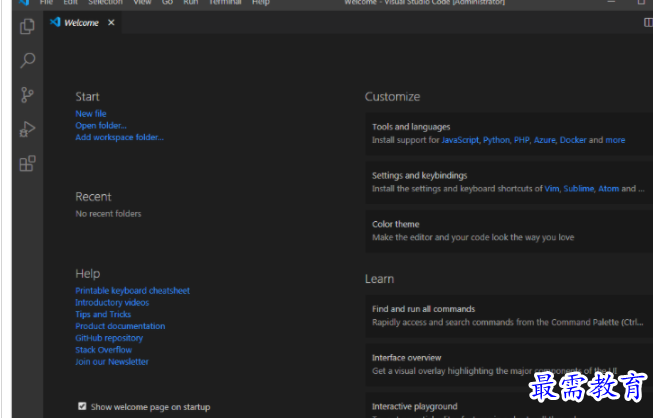The image size is (653, 418).
Task: Install Vim keybindings link
Action: coord(552,189)
